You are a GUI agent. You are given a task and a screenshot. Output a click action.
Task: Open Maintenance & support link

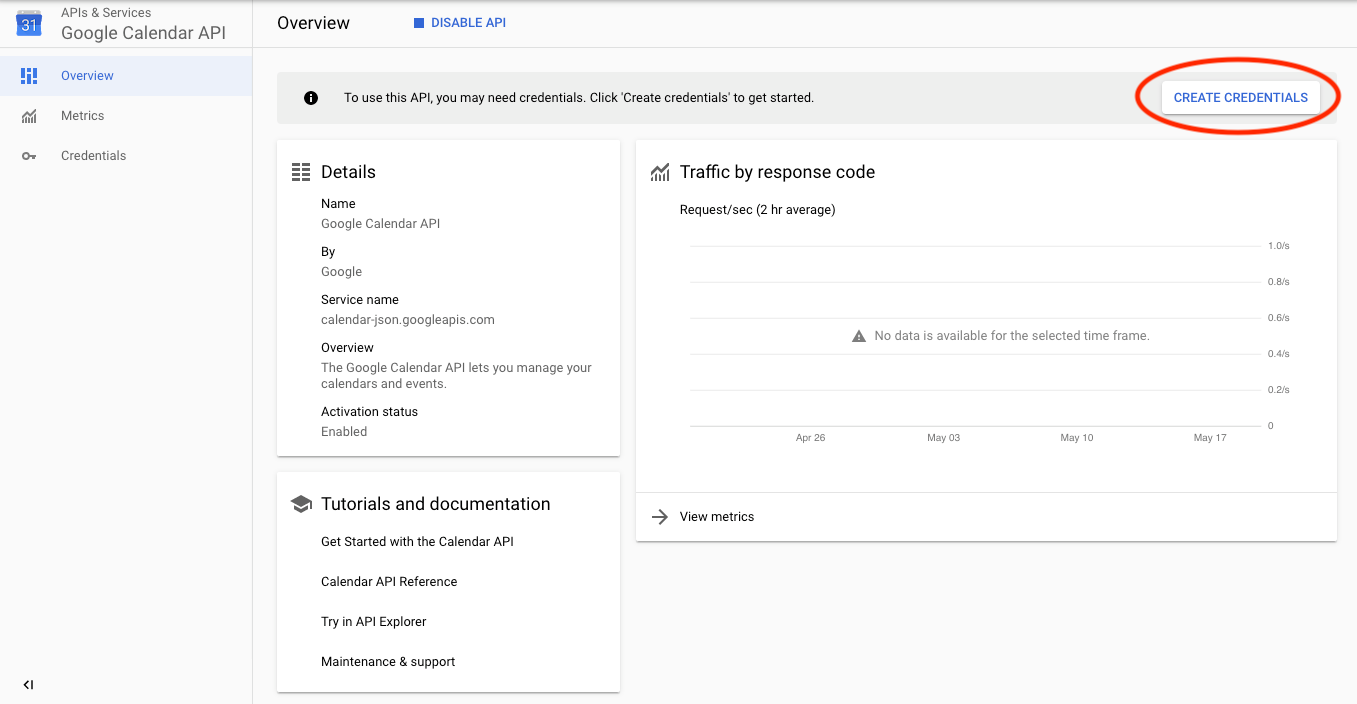click(x=388, y=662)
